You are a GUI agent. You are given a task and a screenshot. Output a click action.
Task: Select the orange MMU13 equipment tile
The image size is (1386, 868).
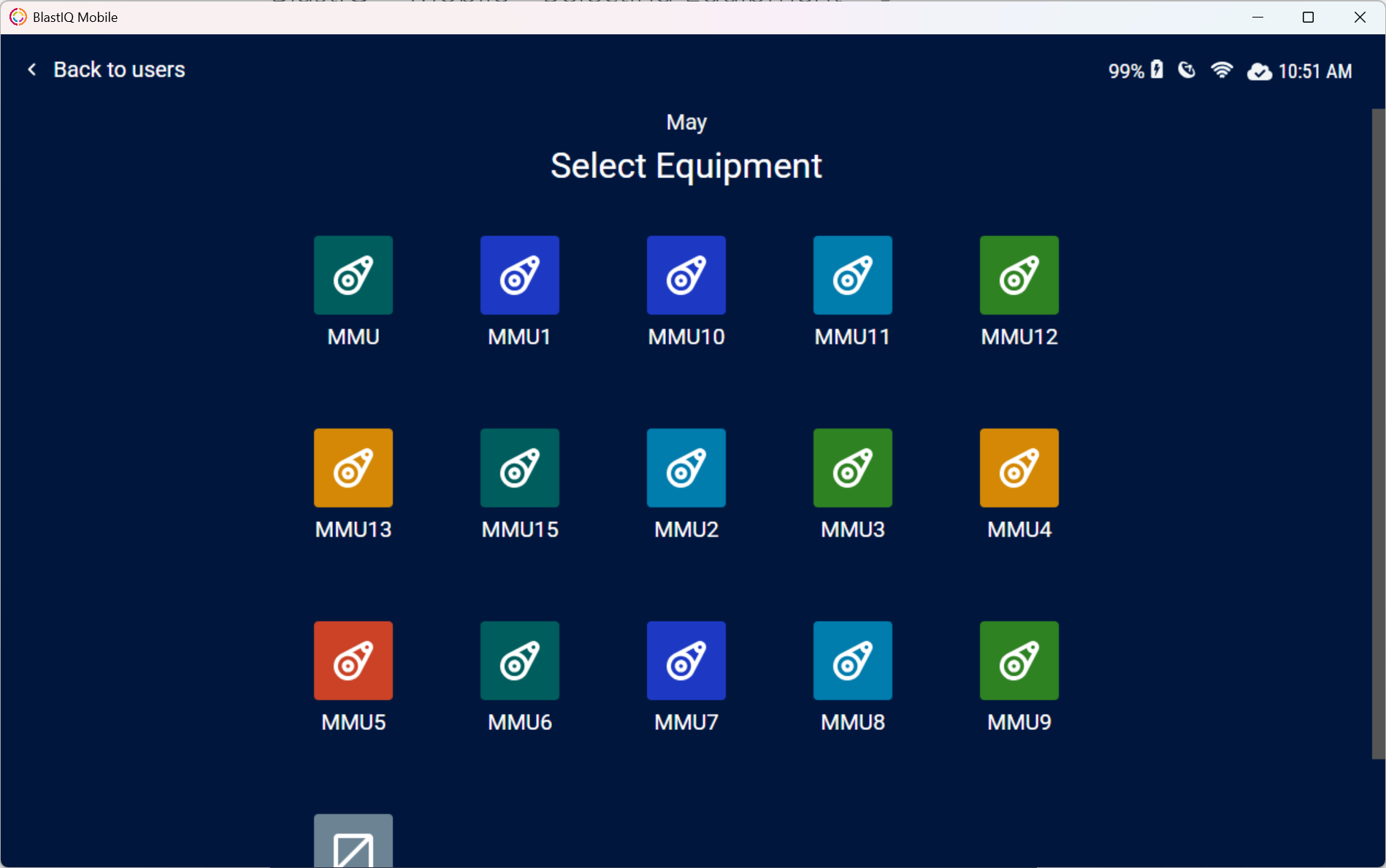(x=353, y=468)
